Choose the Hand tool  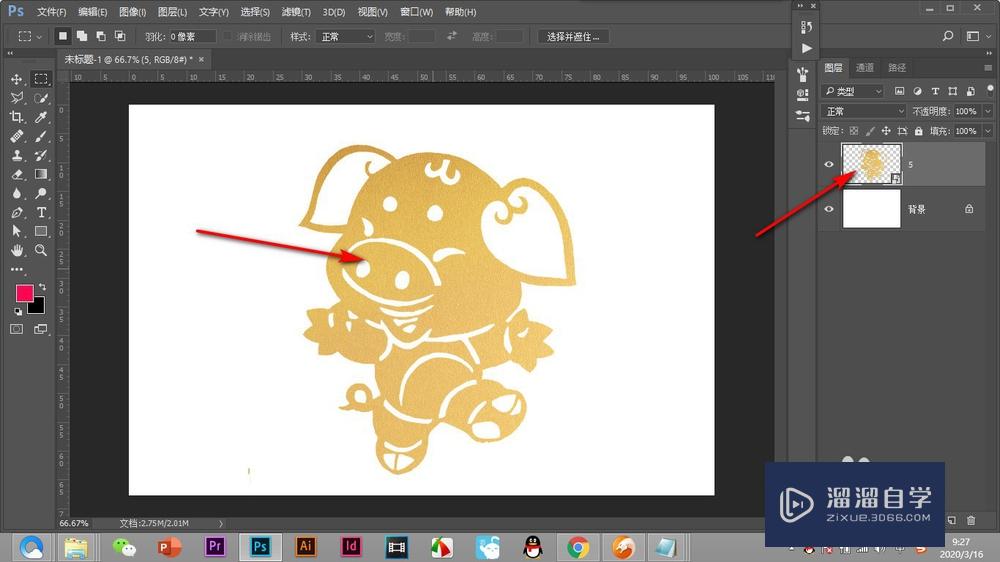tap(17, 250)
